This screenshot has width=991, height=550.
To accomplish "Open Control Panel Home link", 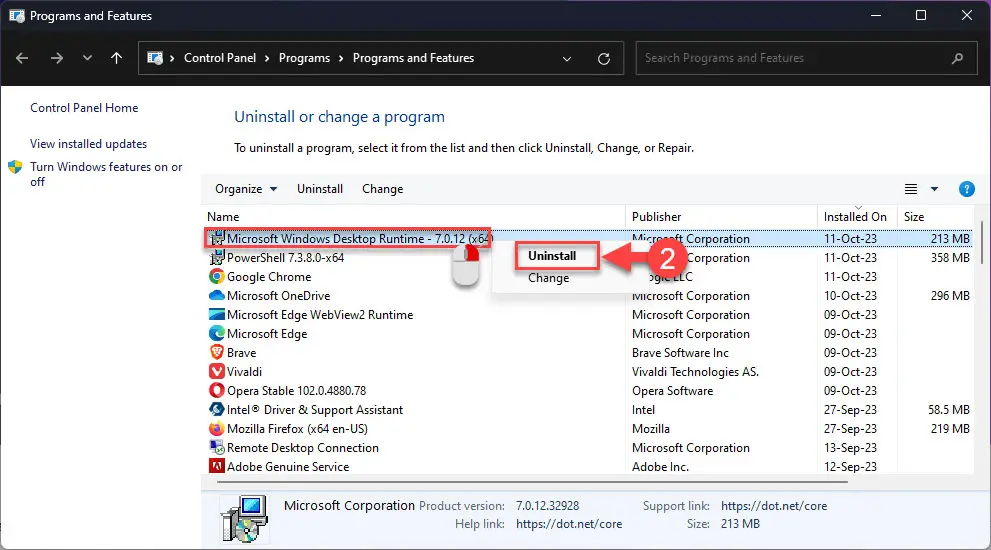I will tap(84, 108).
